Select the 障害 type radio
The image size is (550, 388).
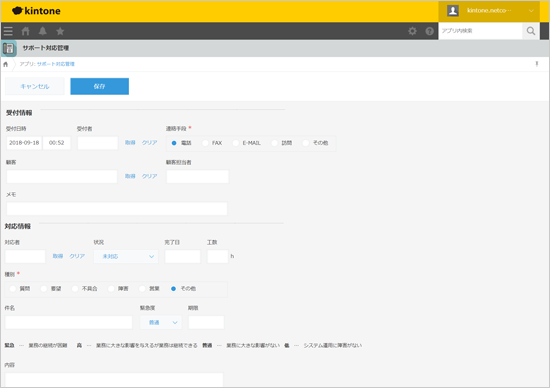[x=111, y=289]
